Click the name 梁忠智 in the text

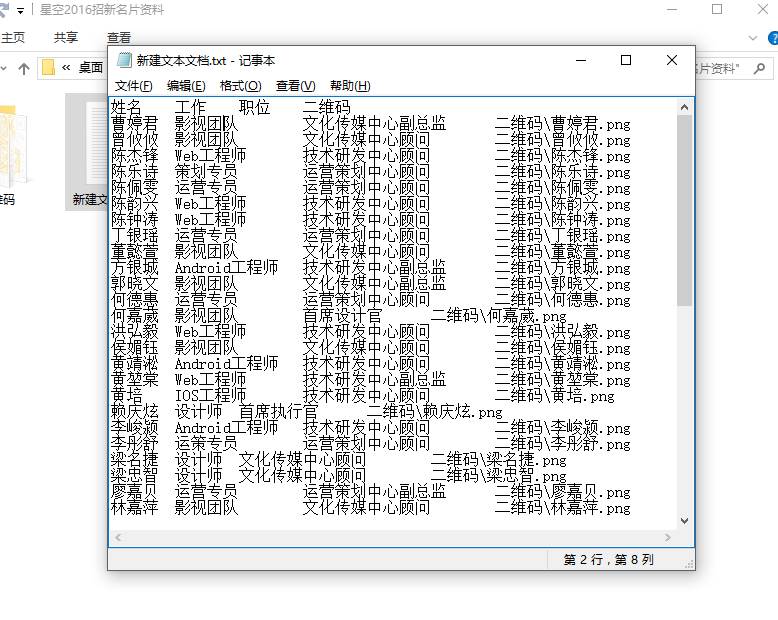134,476
